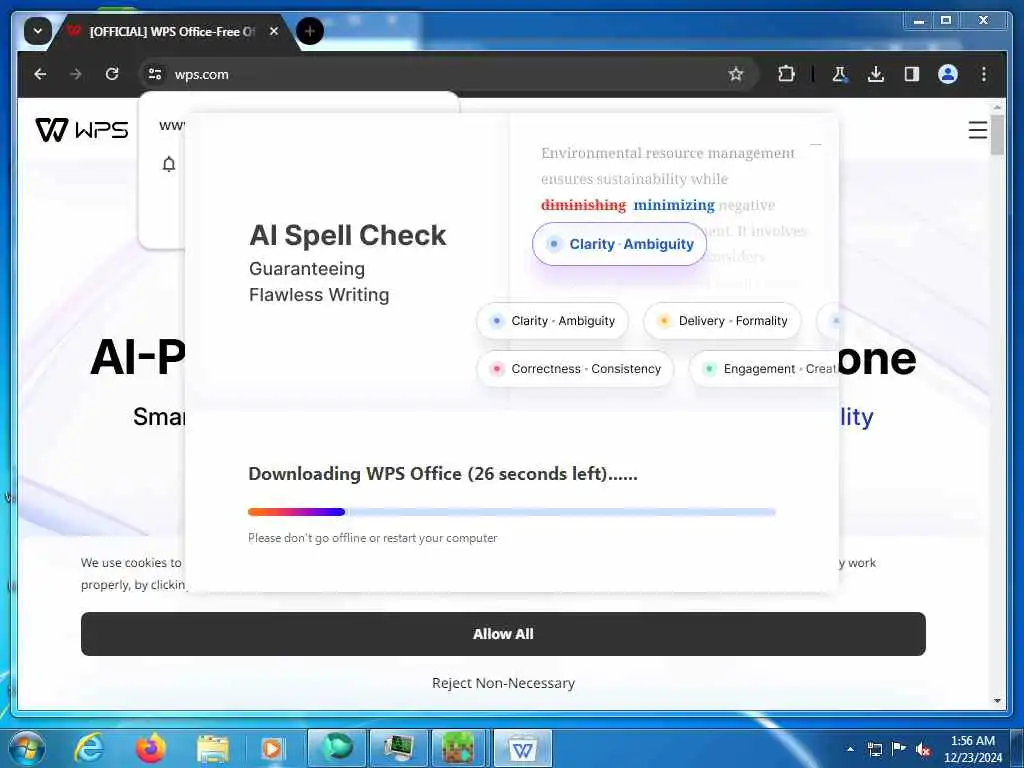Close the WPS Office tab

(x=274, y=31)
